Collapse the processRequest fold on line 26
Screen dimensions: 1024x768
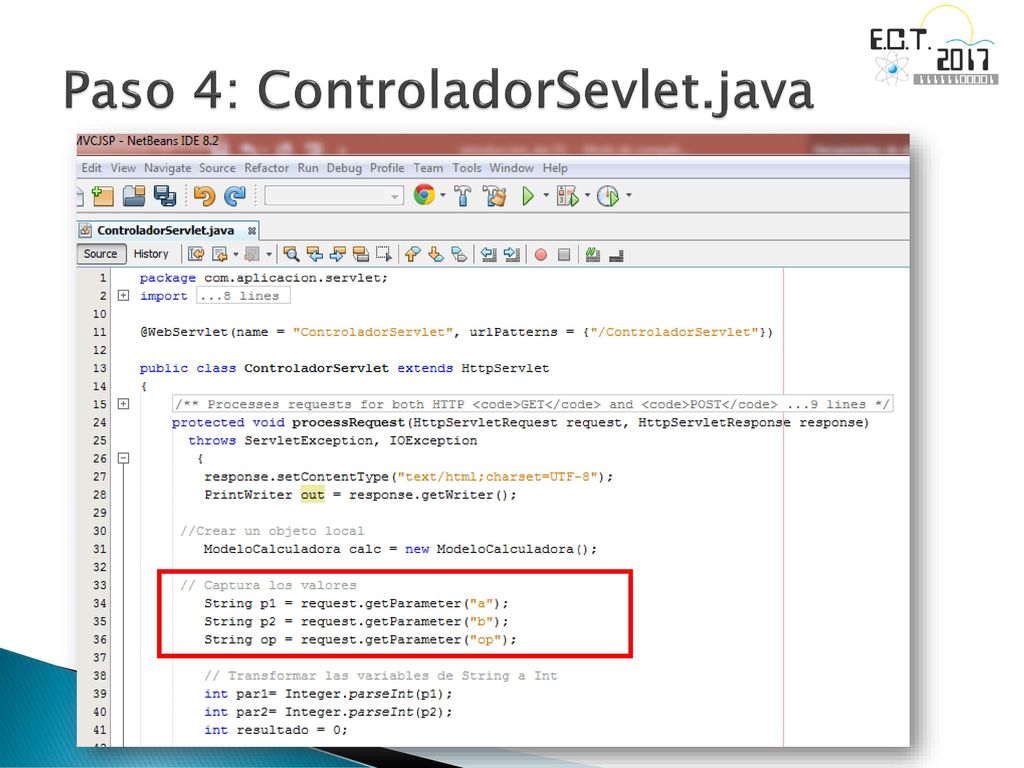[x=123, y=458]
